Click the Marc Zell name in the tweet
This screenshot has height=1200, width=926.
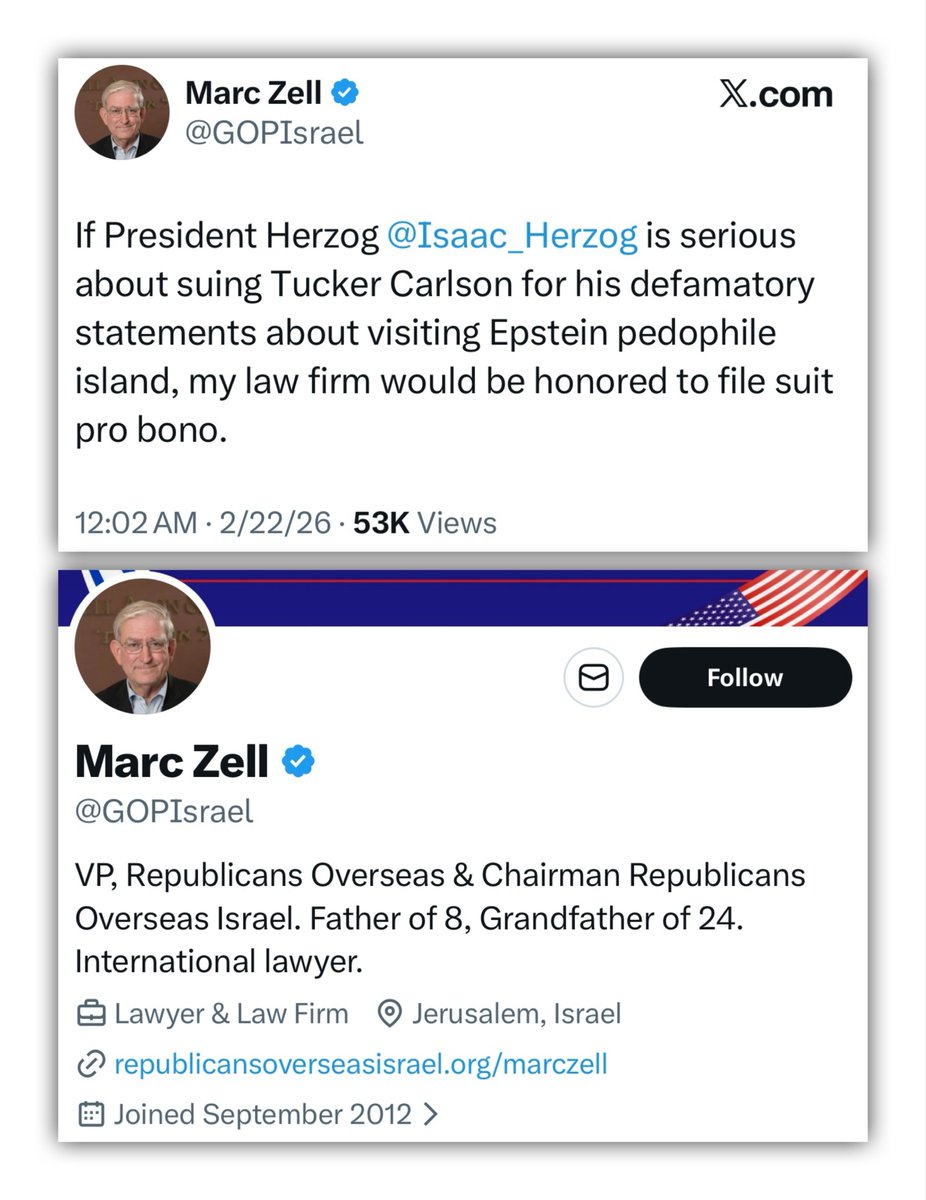pyautogui.click(x=253, y=94)
